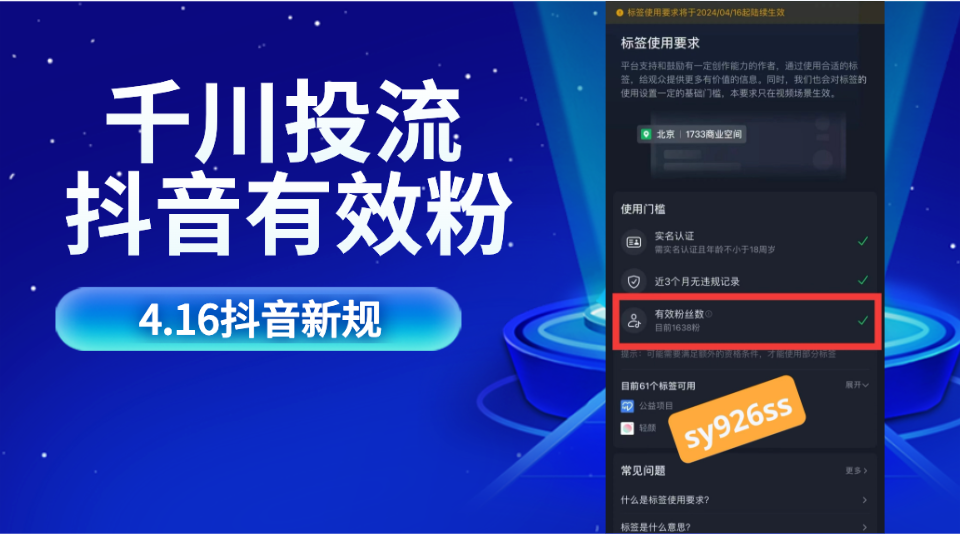Click the yellow warning icon in top banner

coord(620,12)
